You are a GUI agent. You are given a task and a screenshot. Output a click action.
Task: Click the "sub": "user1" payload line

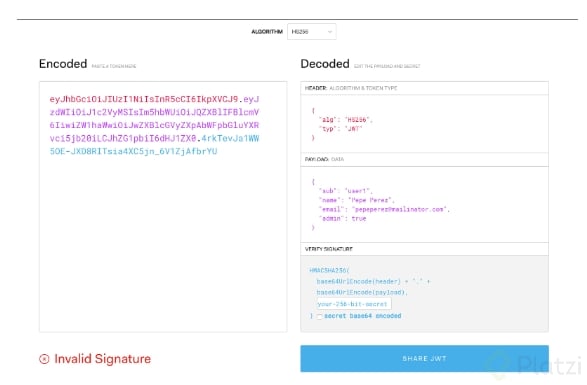(x=345, y=191)
